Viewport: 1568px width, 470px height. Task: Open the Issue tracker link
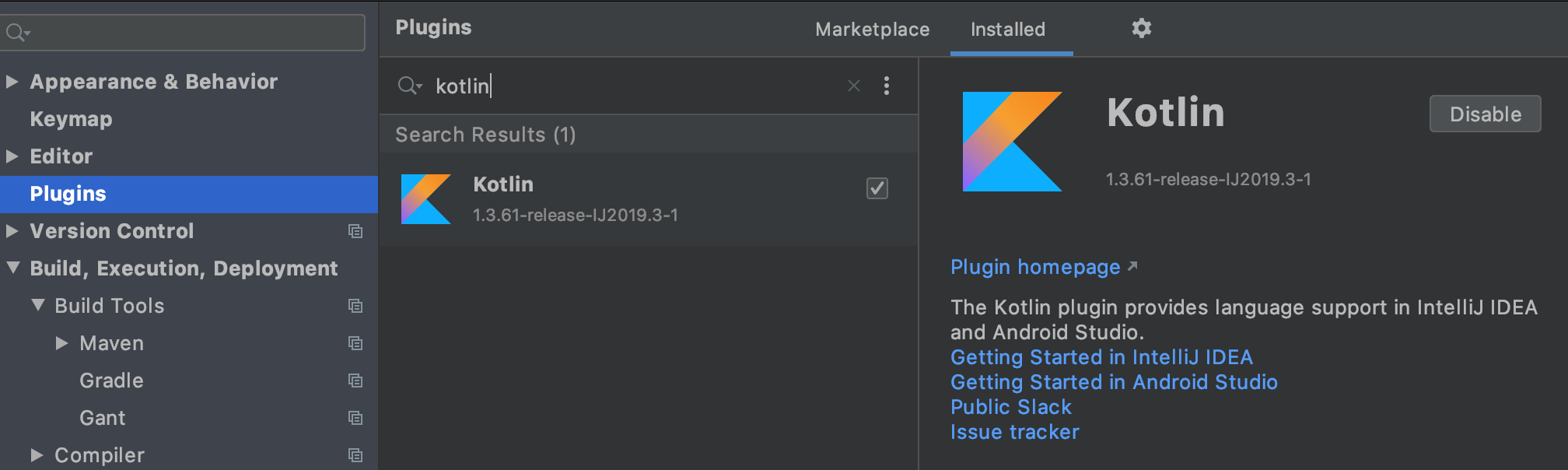pos(1014,432)
